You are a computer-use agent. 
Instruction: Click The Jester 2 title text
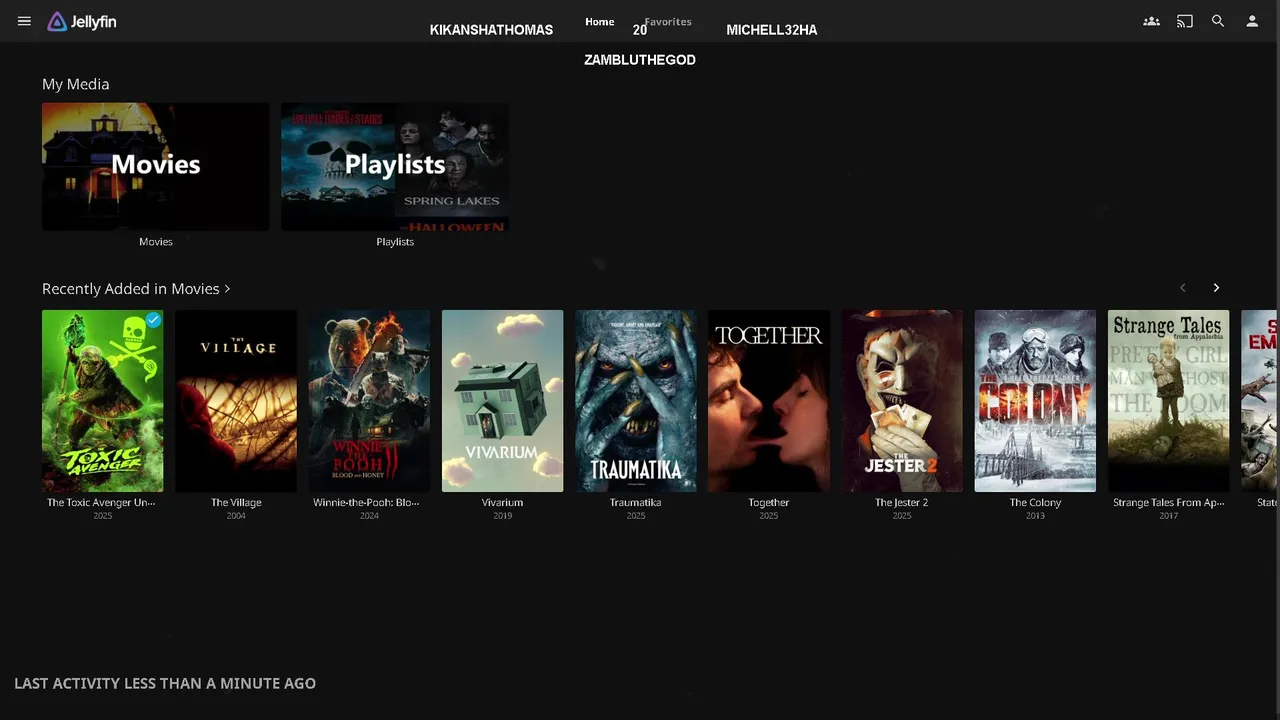pos(902,503)
